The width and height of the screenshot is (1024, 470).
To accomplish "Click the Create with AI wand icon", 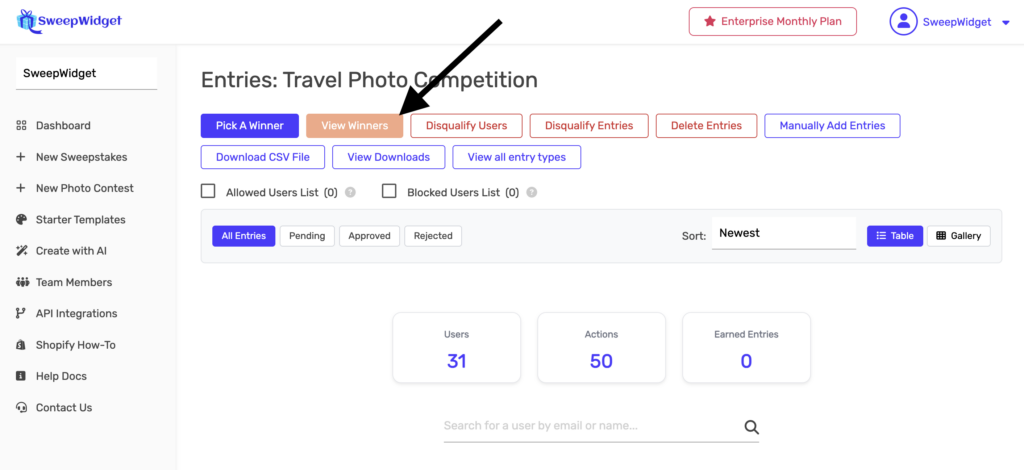I will point(21,251).
